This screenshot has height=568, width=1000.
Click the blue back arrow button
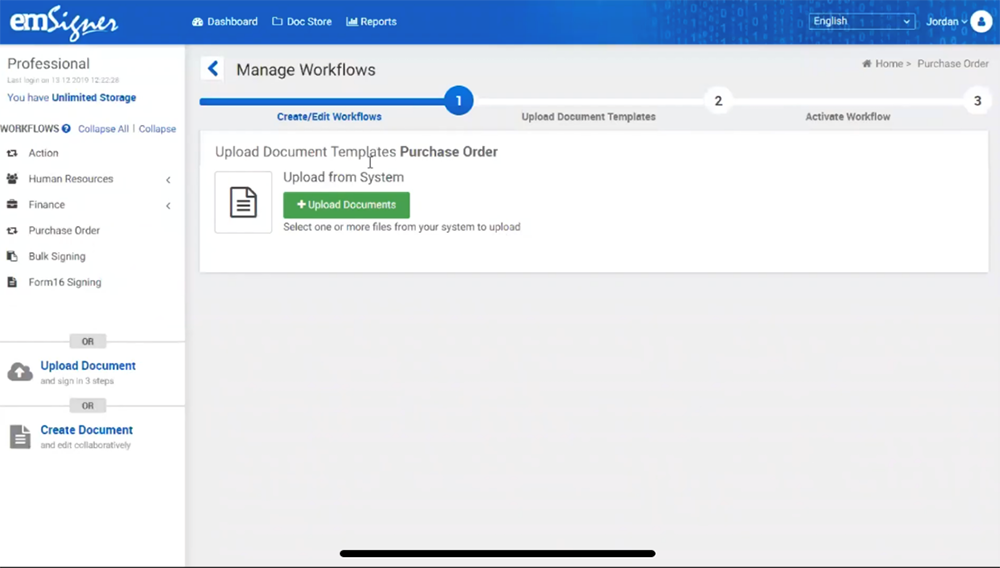coord(212,69)
